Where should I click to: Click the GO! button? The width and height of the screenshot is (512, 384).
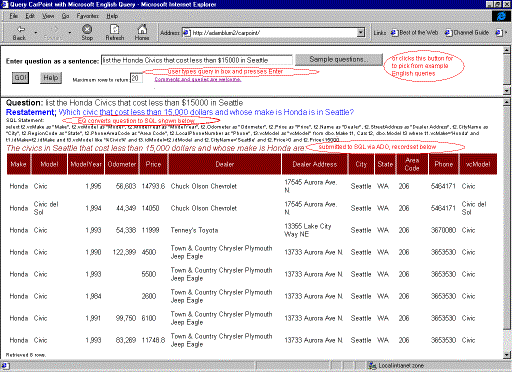pyautogui.click(x=20, y=78)
